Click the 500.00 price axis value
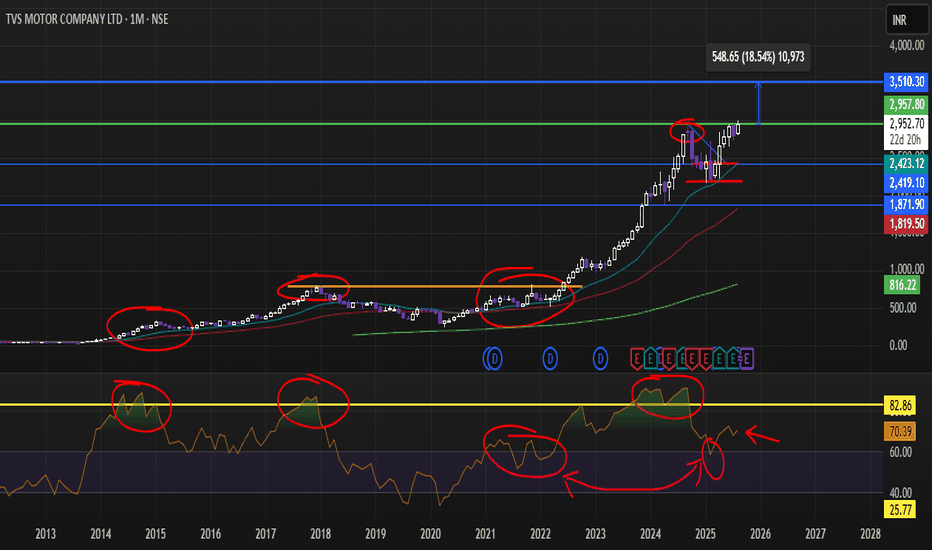The image size is (932, 550). [903, 307]
